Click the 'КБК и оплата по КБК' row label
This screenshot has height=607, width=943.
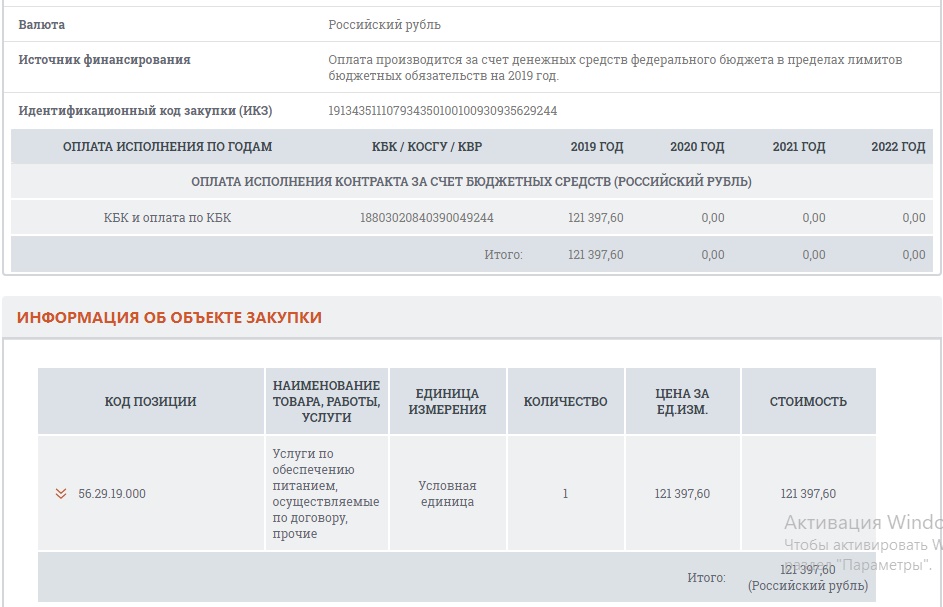point(167,218)
